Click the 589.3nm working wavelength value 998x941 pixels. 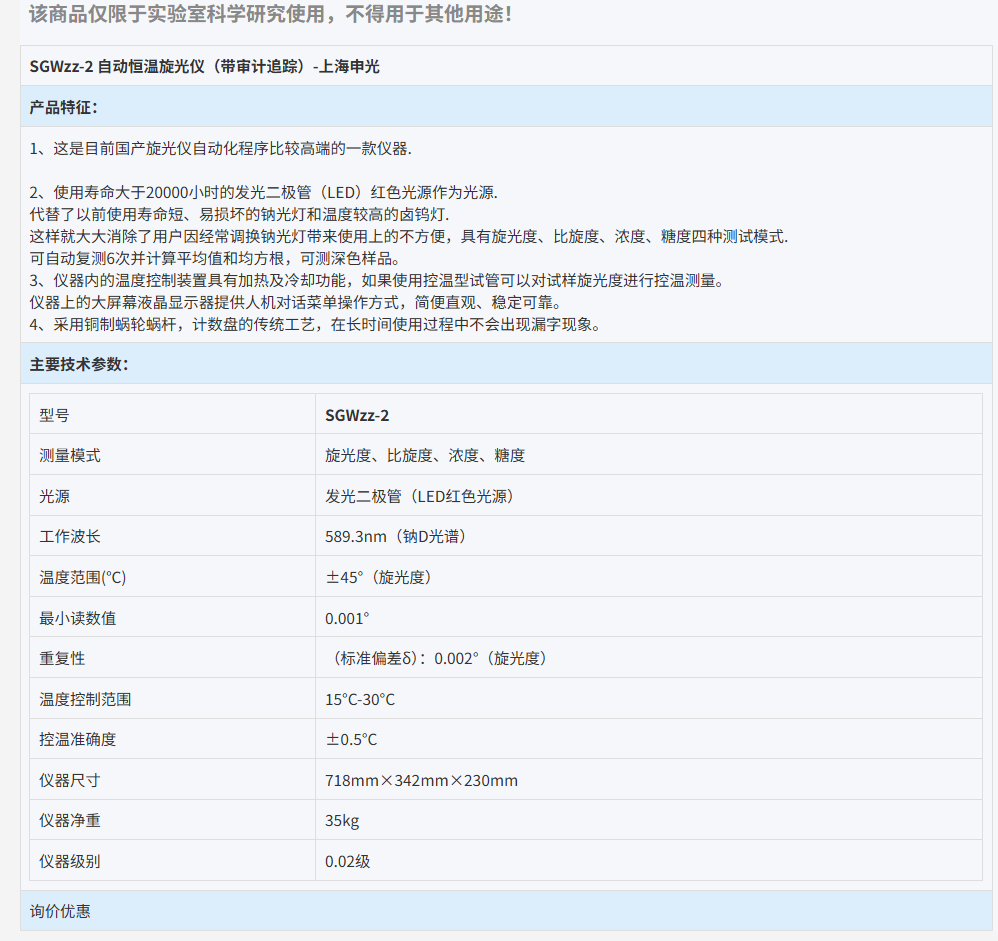click(395, 536)
